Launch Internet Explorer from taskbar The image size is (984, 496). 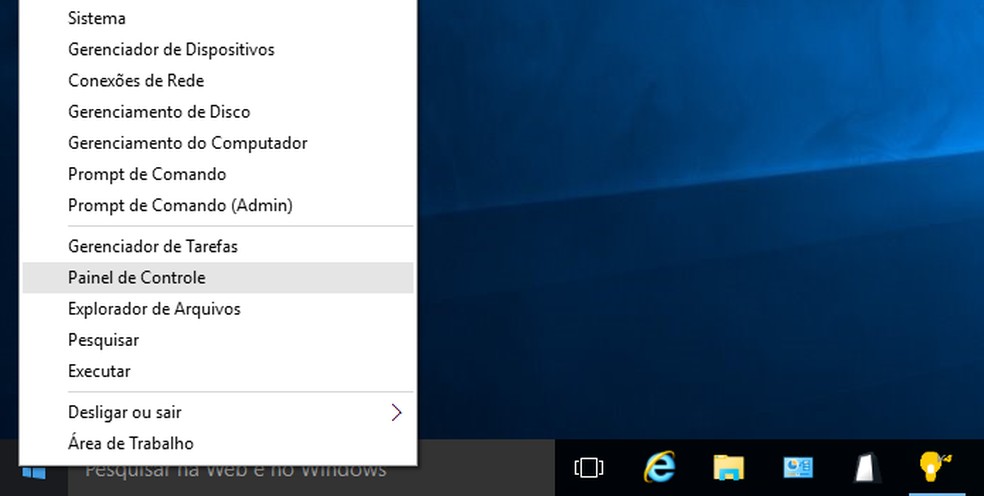click(x=659, y=467)
